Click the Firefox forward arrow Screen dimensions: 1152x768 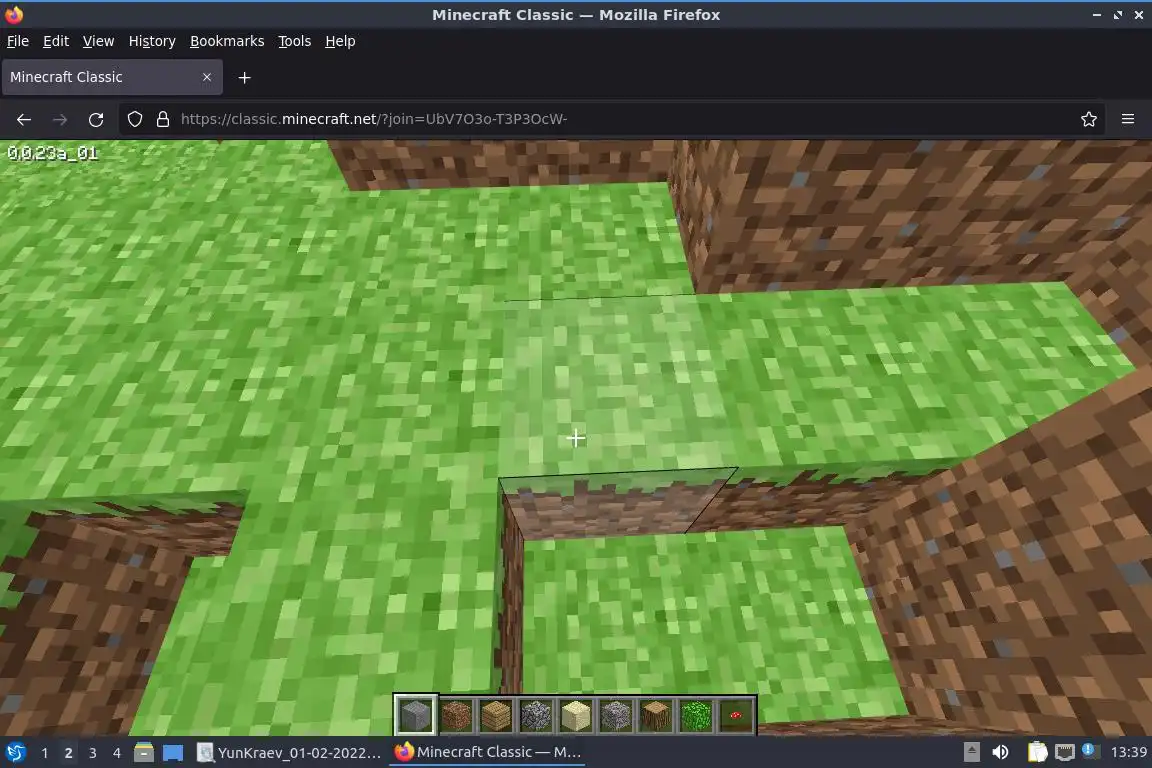click(60, 119)
